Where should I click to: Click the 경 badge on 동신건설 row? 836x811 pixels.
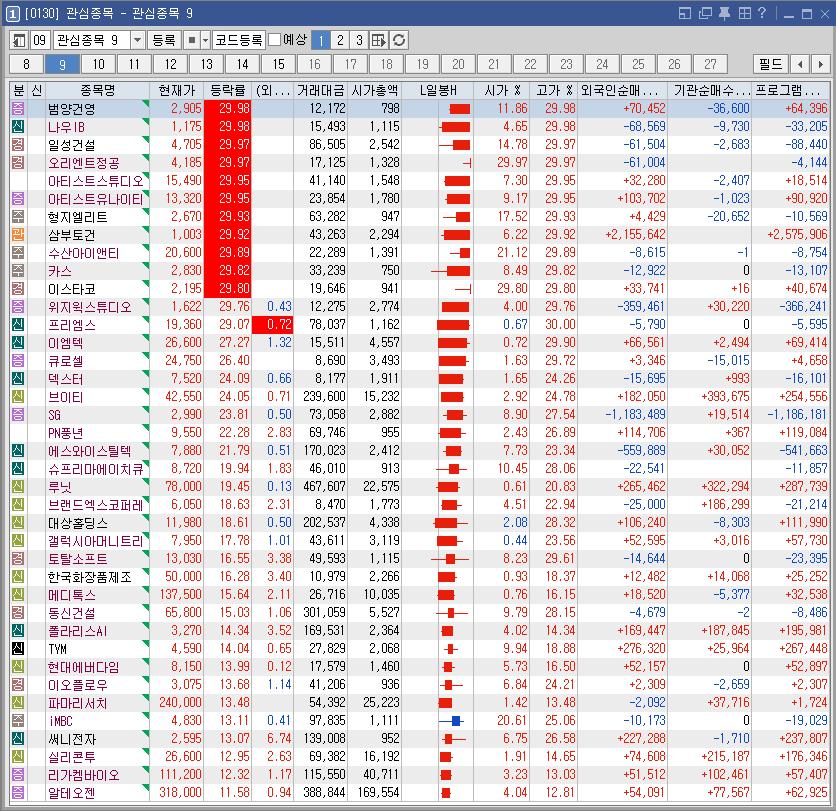coord(18,613)
